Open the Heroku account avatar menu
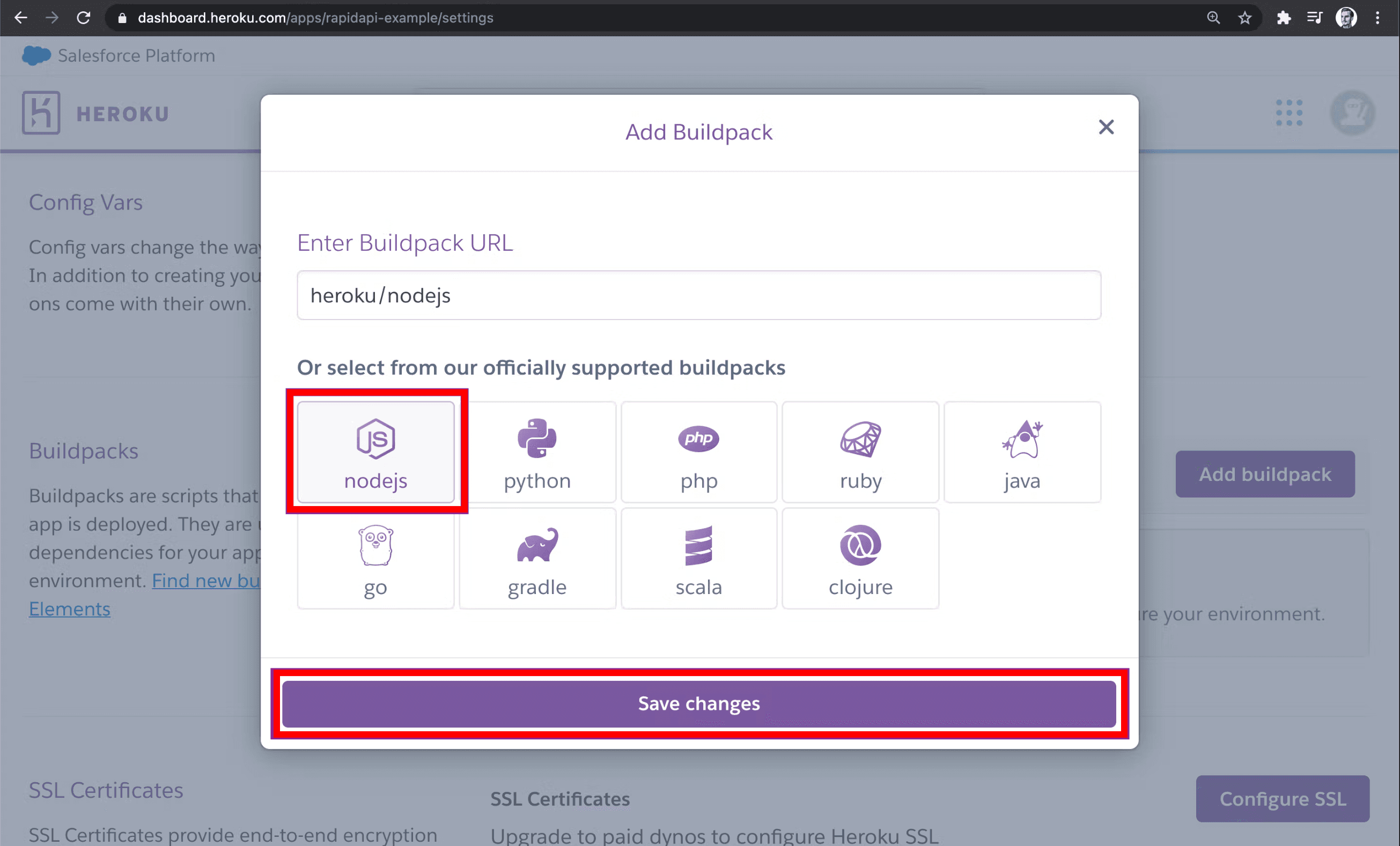This screenshot has height=846, width=1400. pos(1352,113)
